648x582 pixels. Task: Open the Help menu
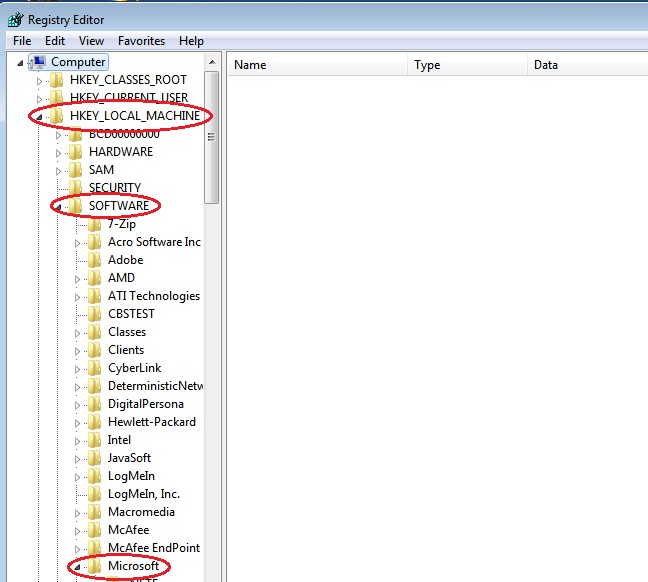[x=191, y=41]
